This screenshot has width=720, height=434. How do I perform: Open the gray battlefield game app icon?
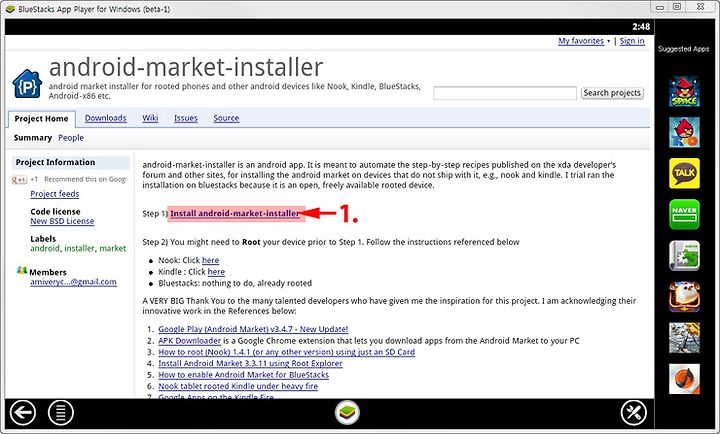(x=684, y=338)
